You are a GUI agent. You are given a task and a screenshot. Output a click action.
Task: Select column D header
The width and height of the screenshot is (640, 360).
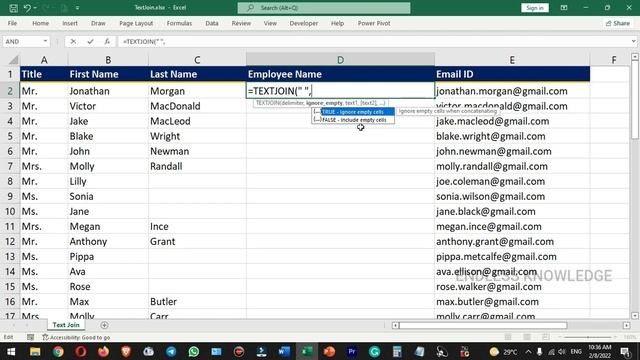pyautogui.click(x=340, y=60)
